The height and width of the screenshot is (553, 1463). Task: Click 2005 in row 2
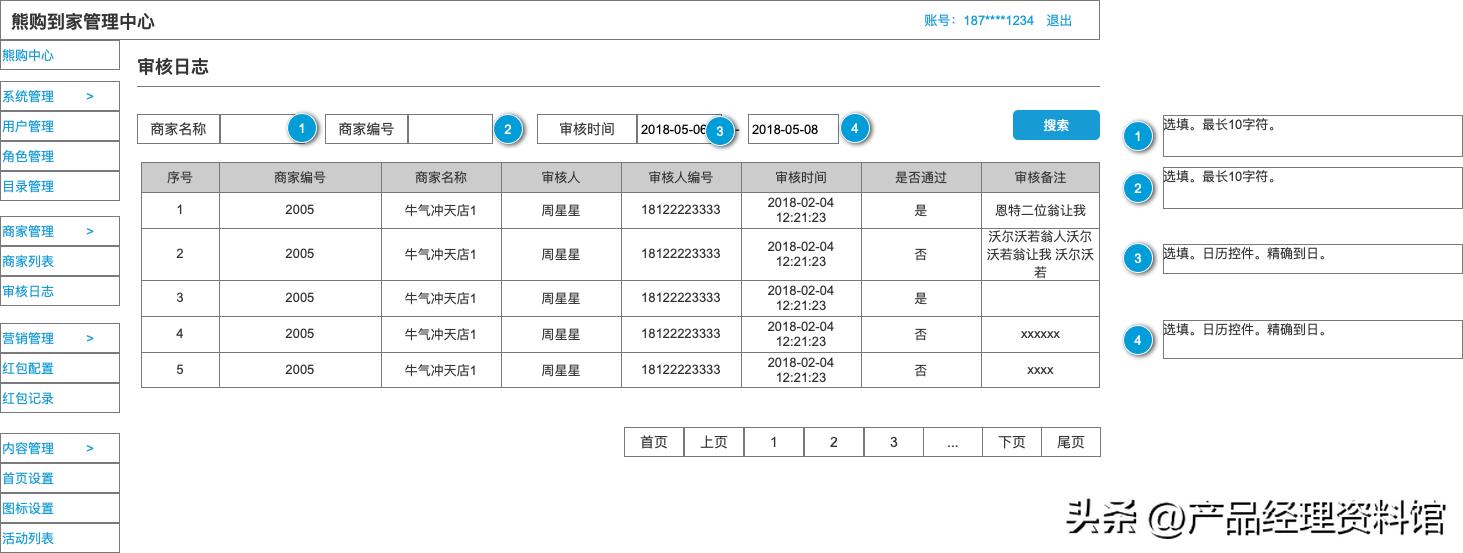pyautogui.click(x=300, y=254)
